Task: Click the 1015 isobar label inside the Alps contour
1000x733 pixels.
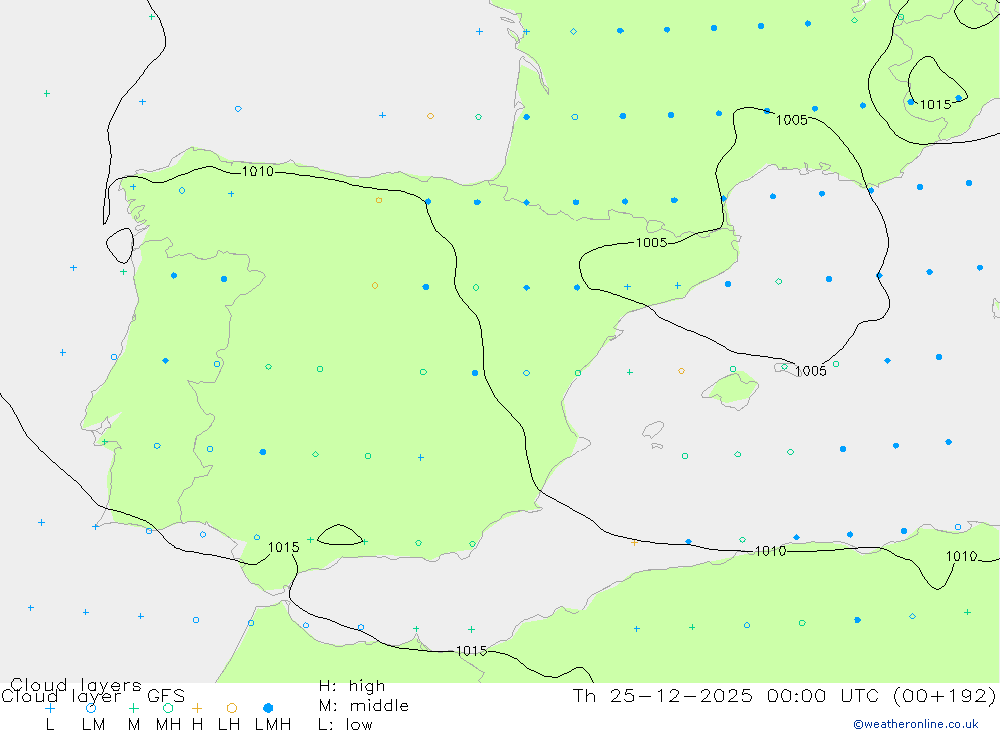Action: pos(936,105)
